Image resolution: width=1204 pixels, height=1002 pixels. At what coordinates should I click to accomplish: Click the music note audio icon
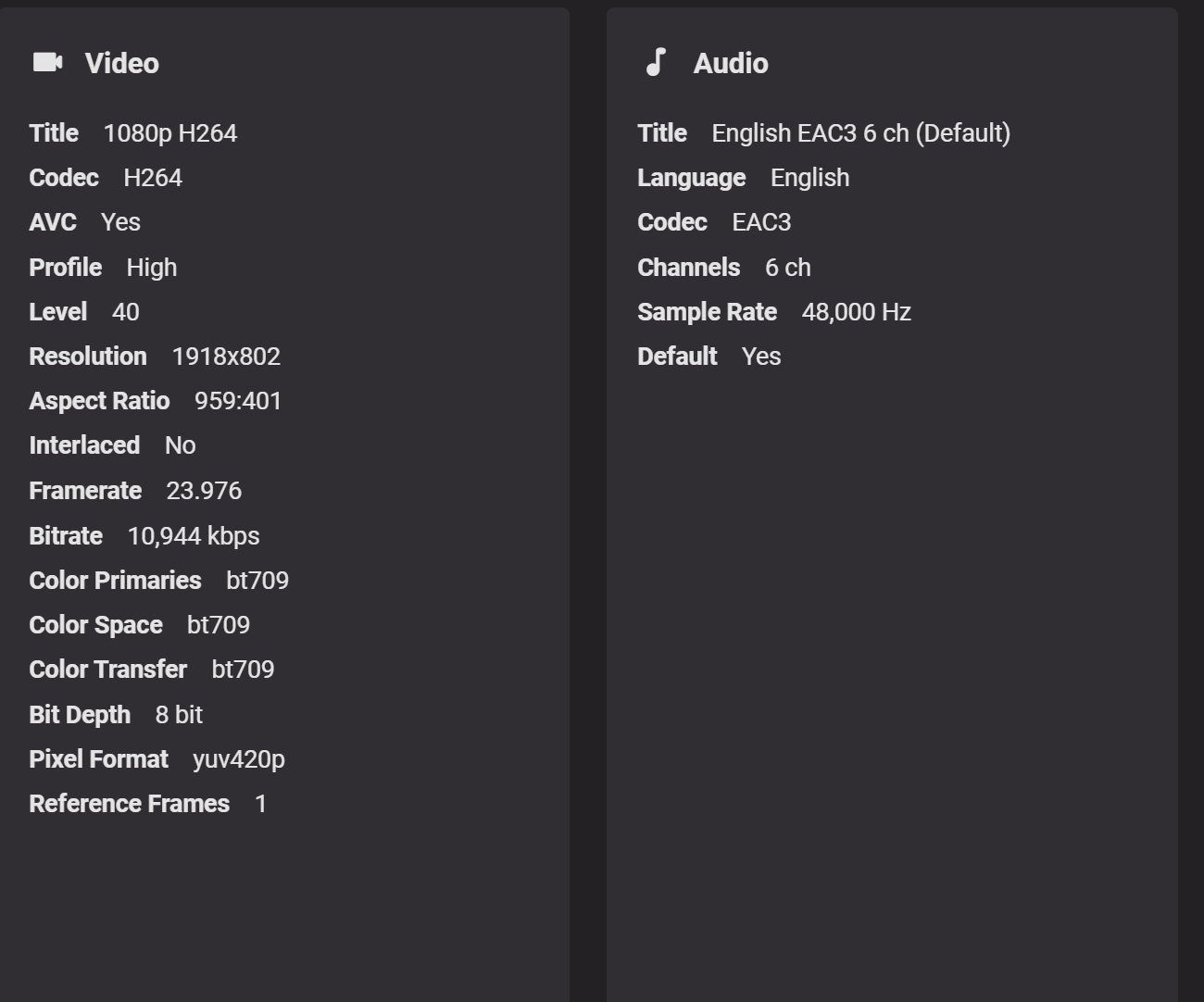tap(656, 62)
